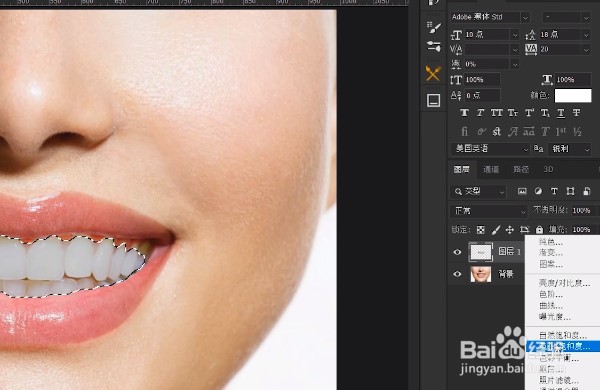Open the orange crossed-brushes Tool Presets icon
Image resolution: width=600 pixels, height=390 pixels.
[433, 73]
